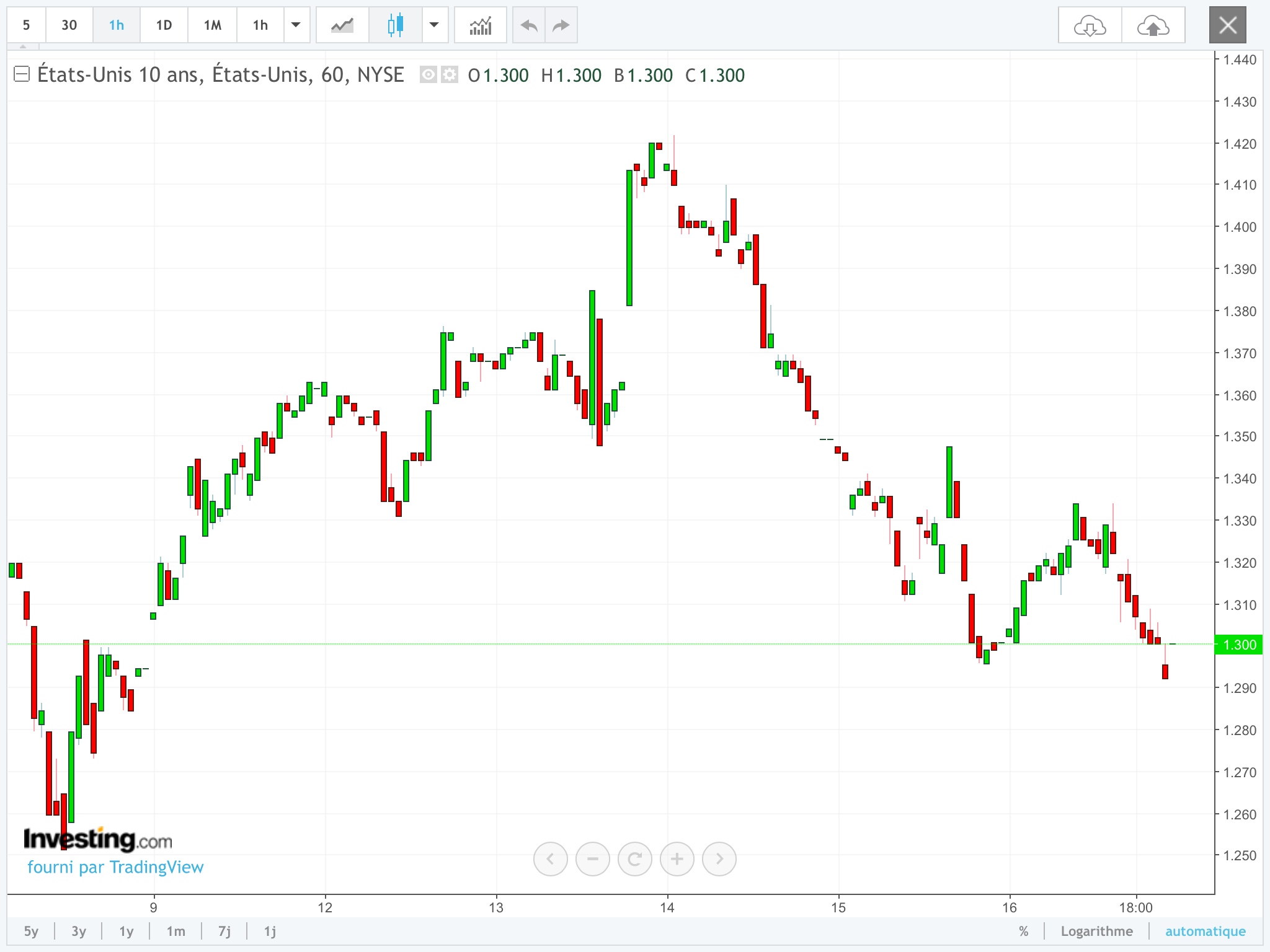Screen dimensions: 1270x952
Task: Click the redo arrow icon
Action: [x=561, y=25]
